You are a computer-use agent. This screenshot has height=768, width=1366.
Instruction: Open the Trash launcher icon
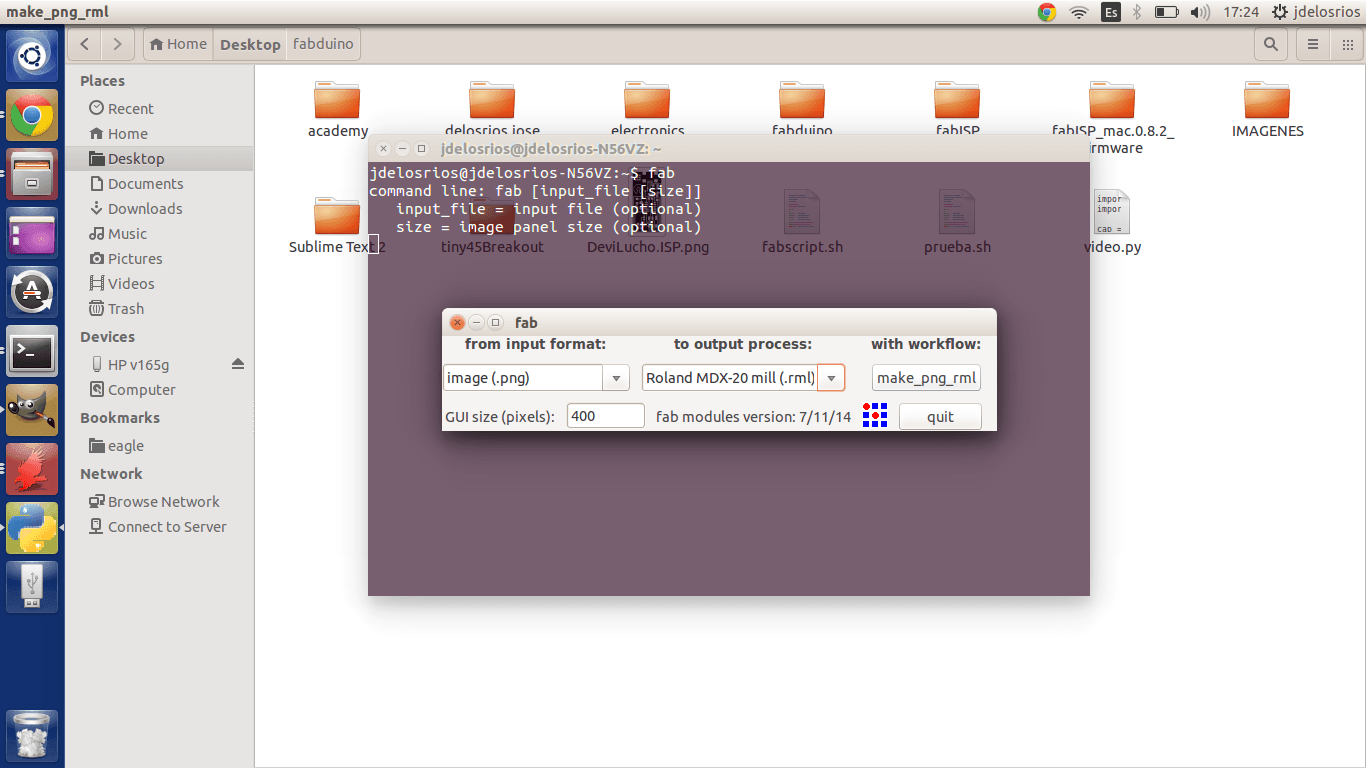click(x=32, y=737)
